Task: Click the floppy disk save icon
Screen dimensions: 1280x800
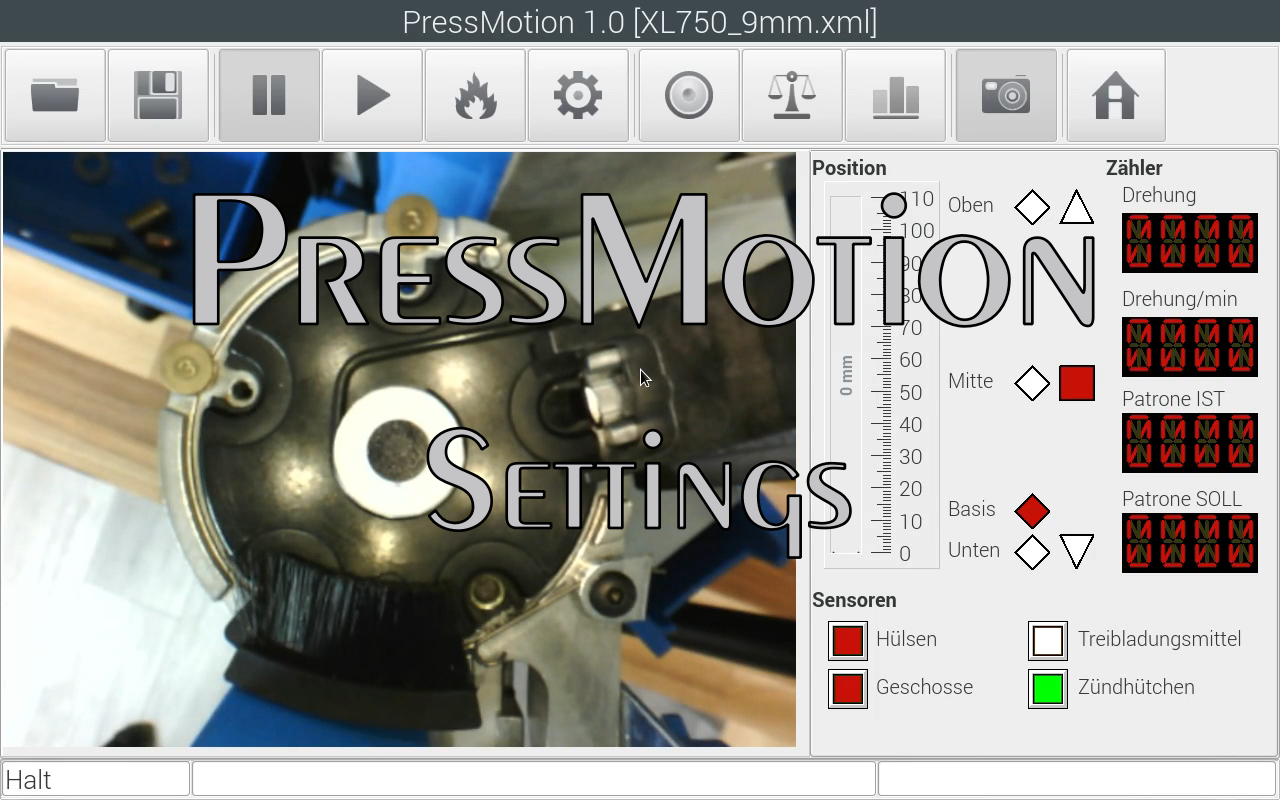Action: coord(158,96)
